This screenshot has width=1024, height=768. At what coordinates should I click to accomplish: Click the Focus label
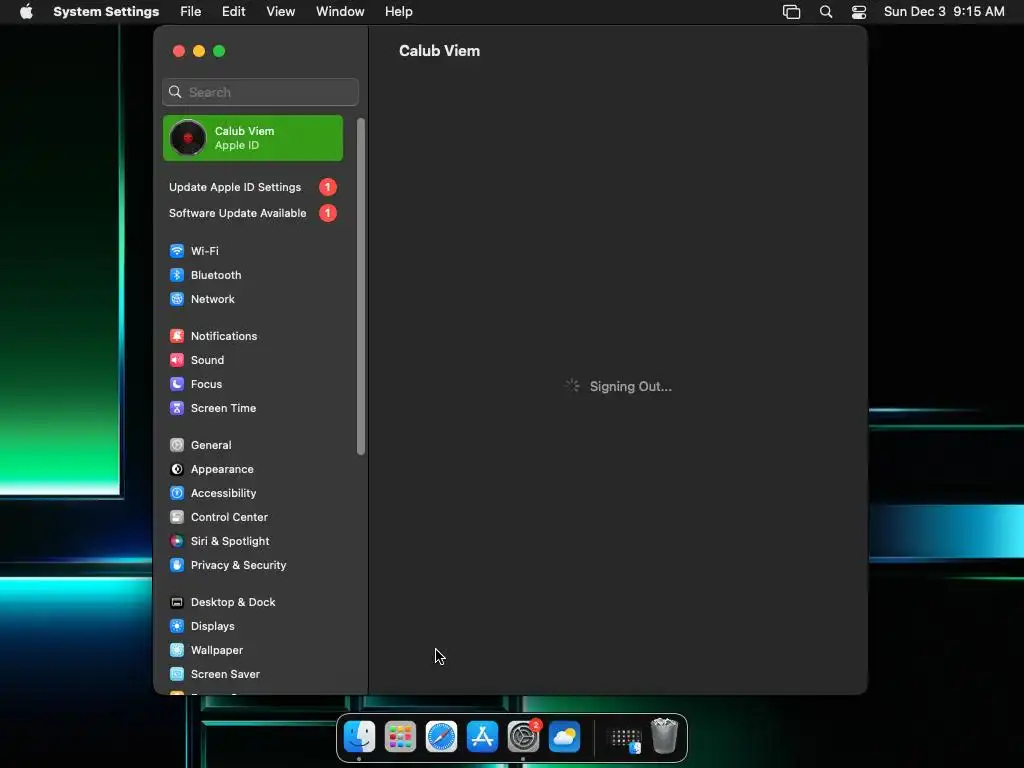[x=206, y=384]
